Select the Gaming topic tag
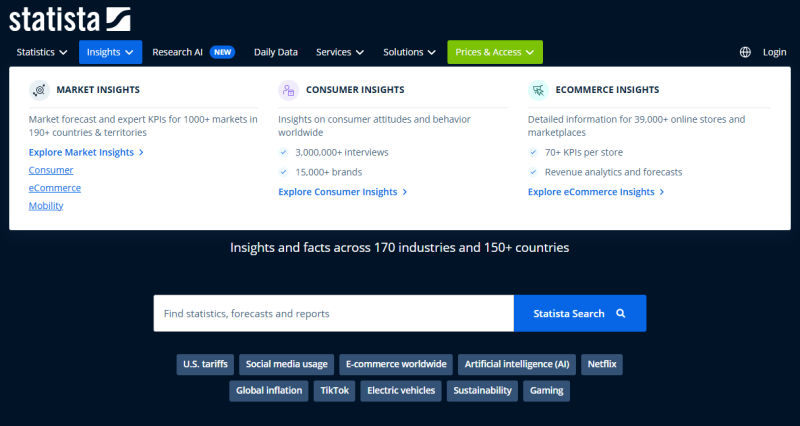The height and width of the screenshot is (426, 800). click(x=546, y=391)
